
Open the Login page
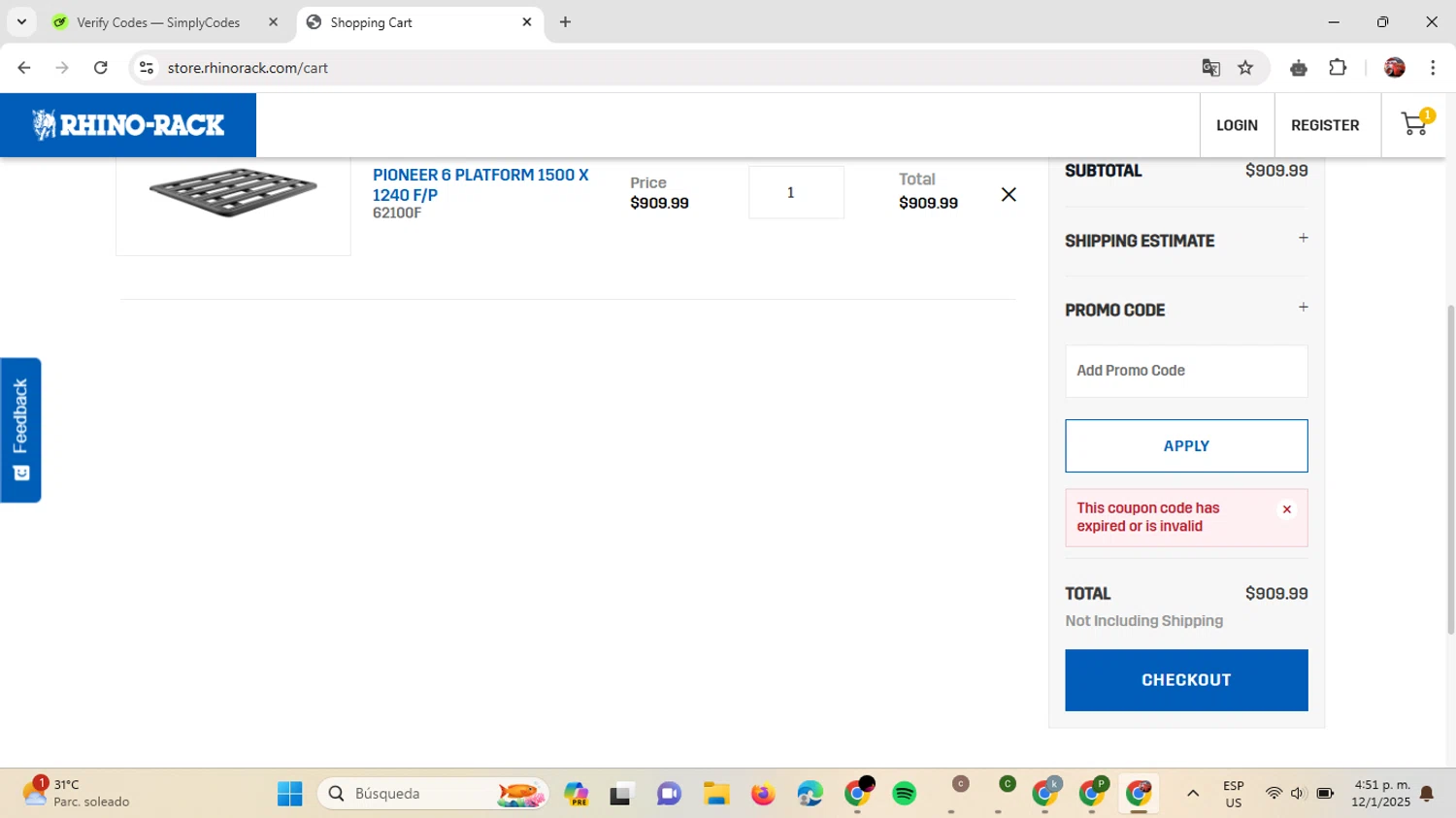1237,125
